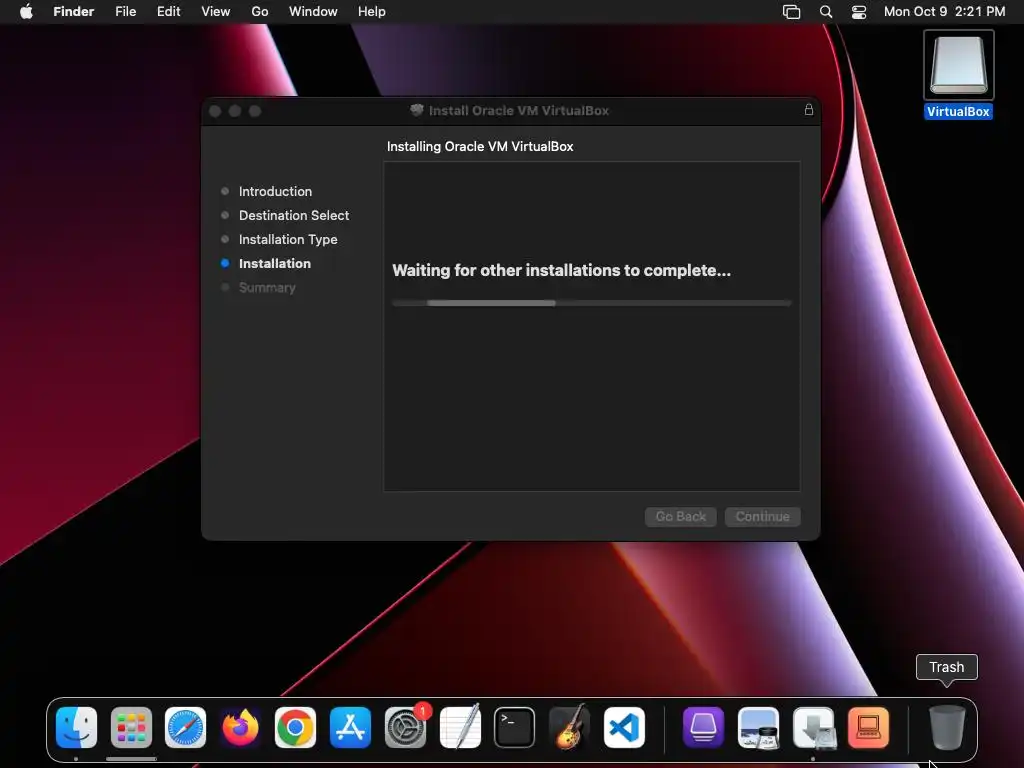Click 'Waiting for other installations to complete...' text

[x=561, y=270]
